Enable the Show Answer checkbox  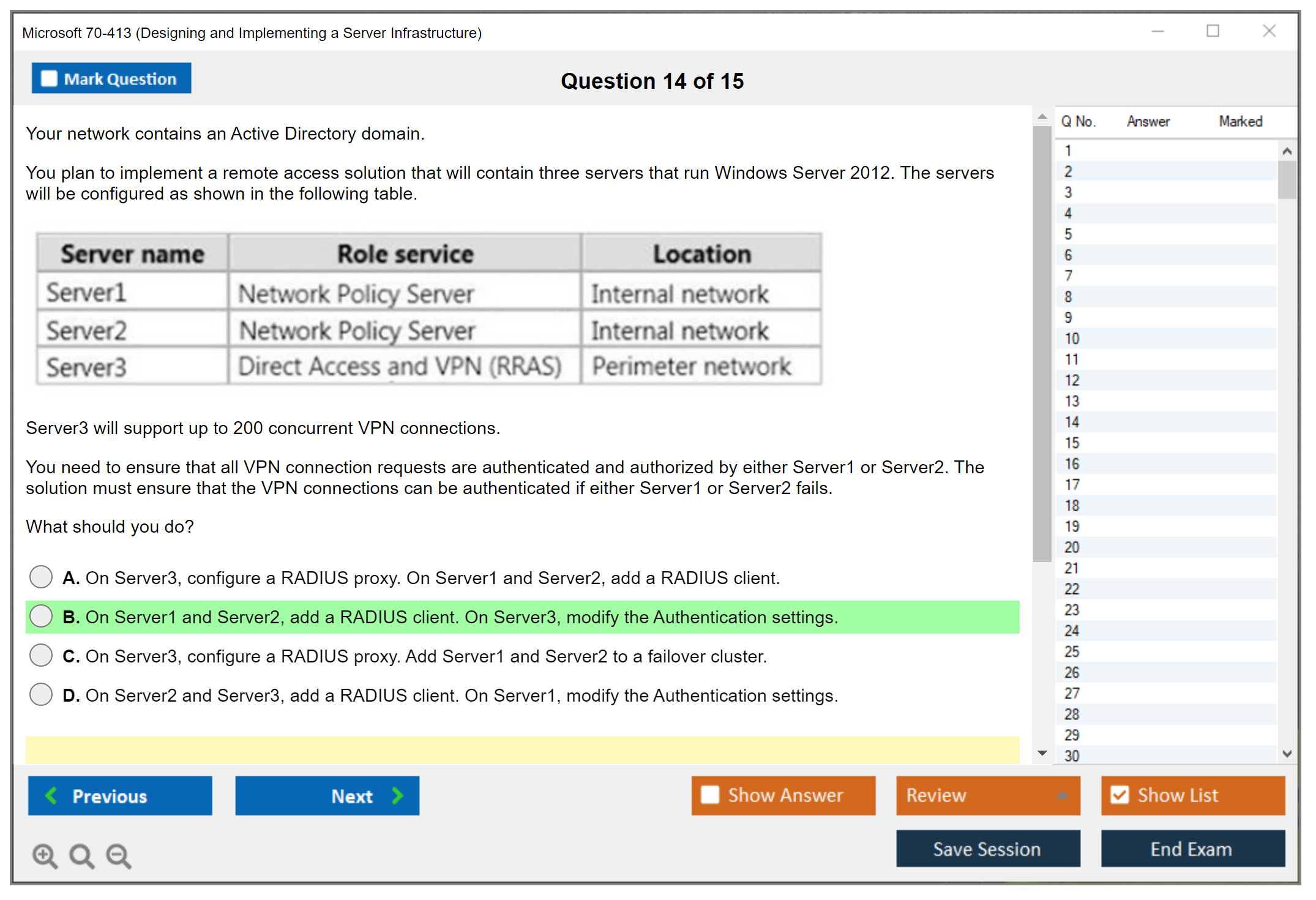click(x=711, y=795)
